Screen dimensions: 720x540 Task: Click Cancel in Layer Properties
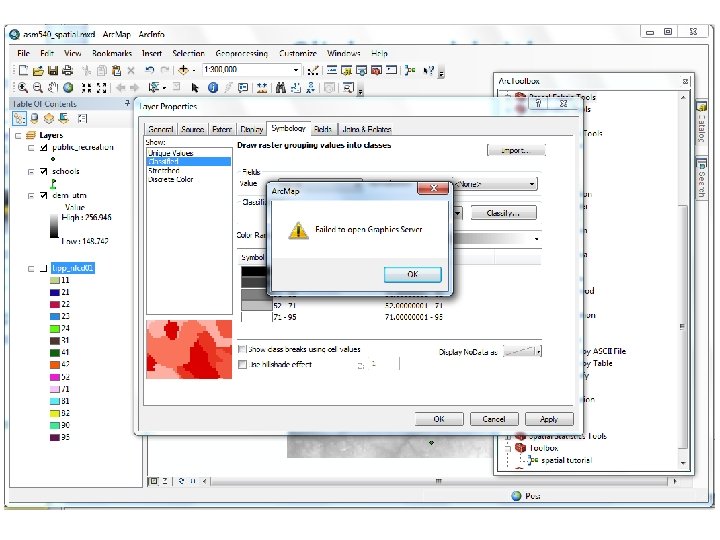[x=494, y=419]
